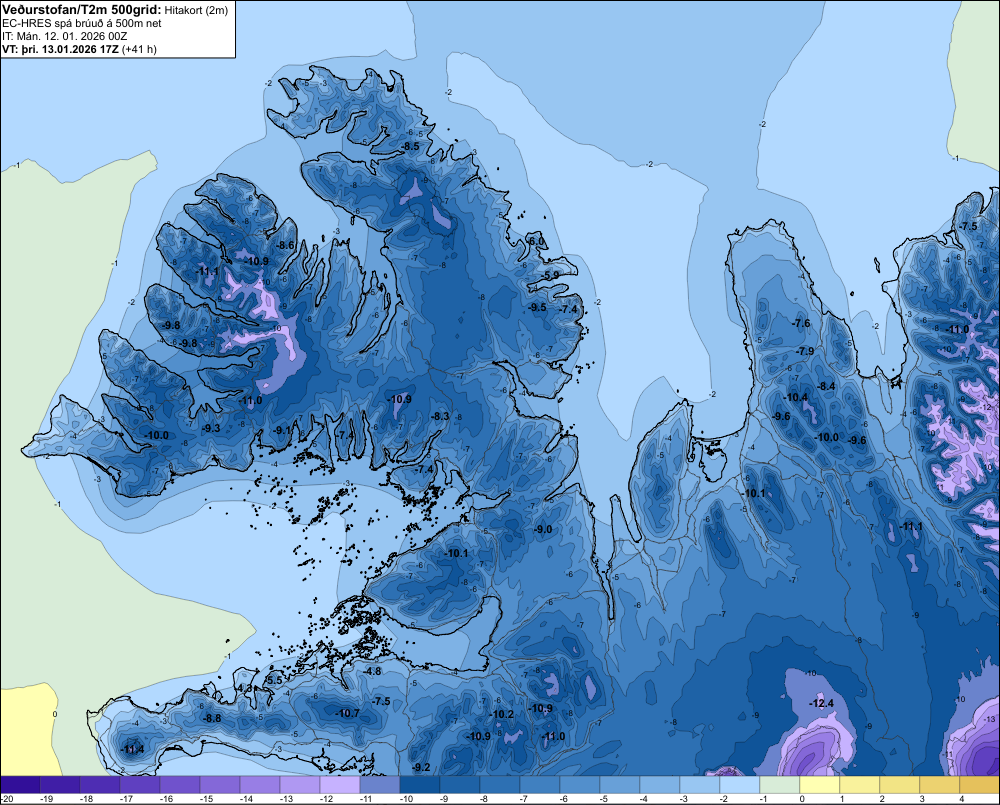1000x805 pixels.
Task: Select the legend swatch between 3 and 4
Action: coord(939,785)
